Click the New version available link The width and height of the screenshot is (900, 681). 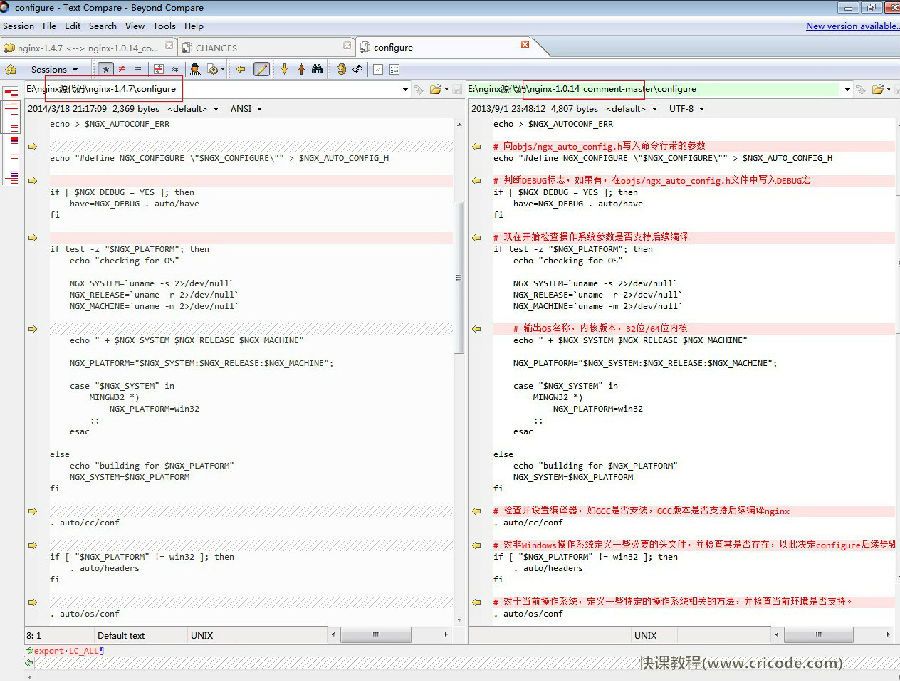tap(852, 26)
